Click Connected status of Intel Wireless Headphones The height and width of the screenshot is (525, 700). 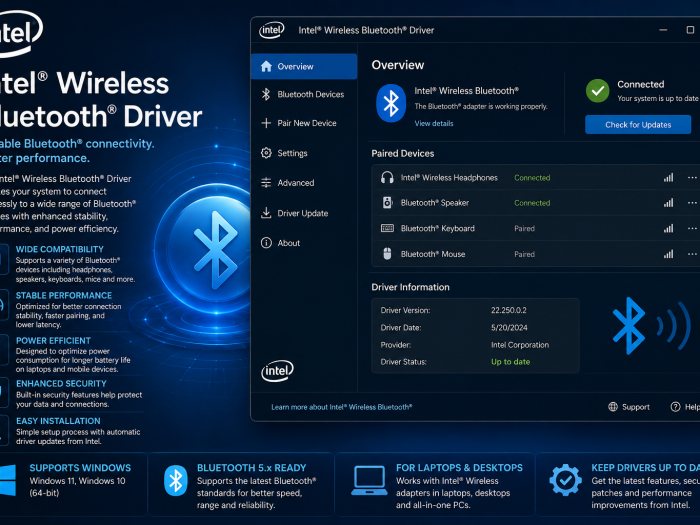pyautogui.click(x=532, y=178)
